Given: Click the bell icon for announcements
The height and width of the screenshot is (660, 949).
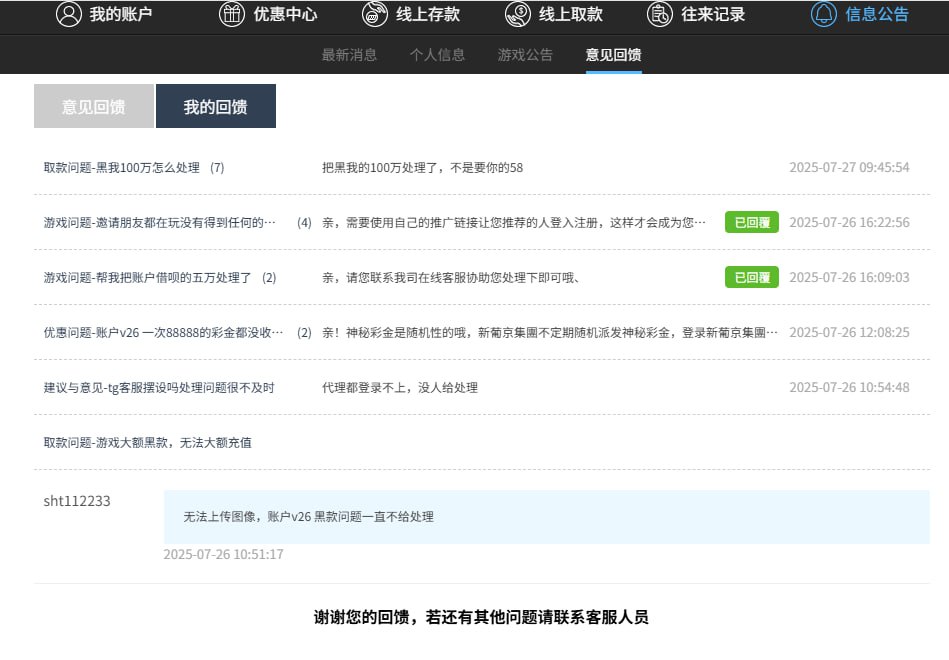Looking at the screenshot, I should 824,14.
